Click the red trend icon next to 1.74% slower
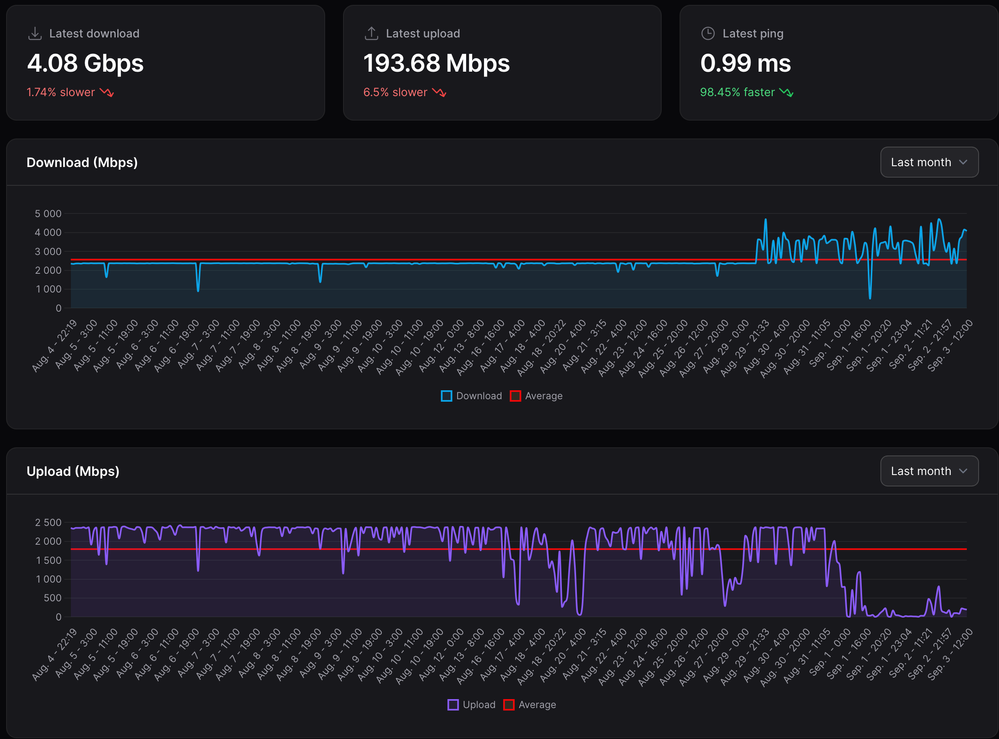The height and width of the screenshot is (739, 999). tap(107, 93)
